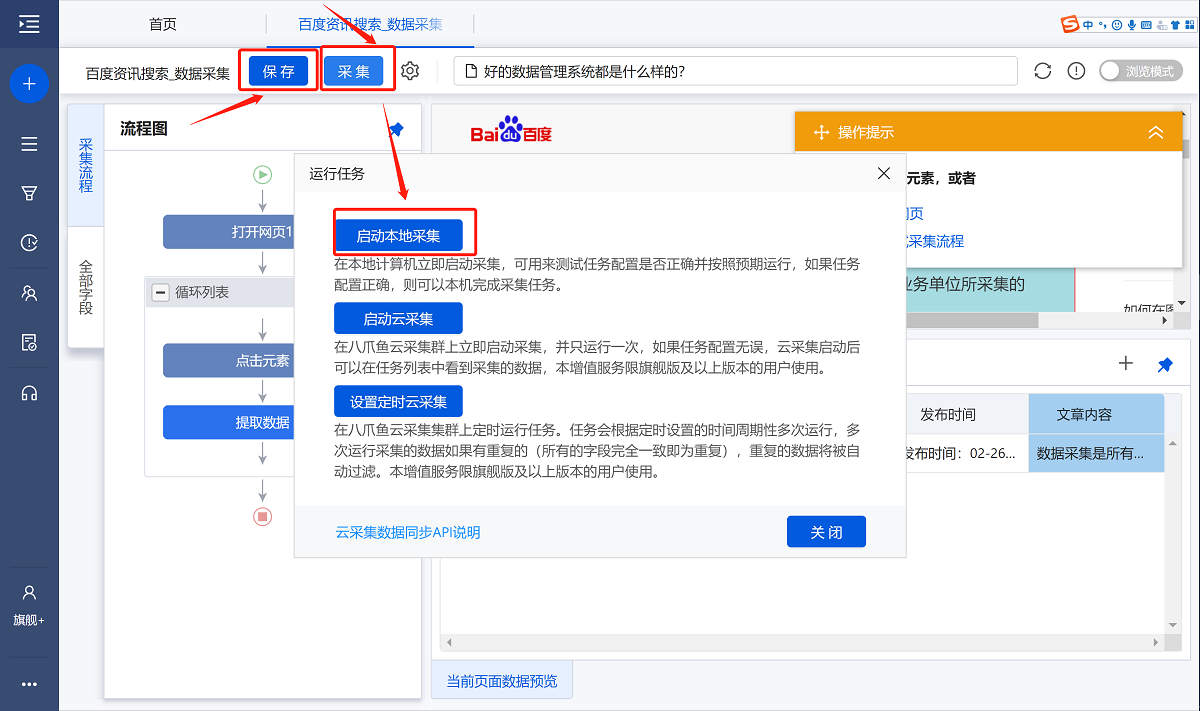Refresh the page with reload icon
The image size is (1200, 711).
tap(1043, 71)
